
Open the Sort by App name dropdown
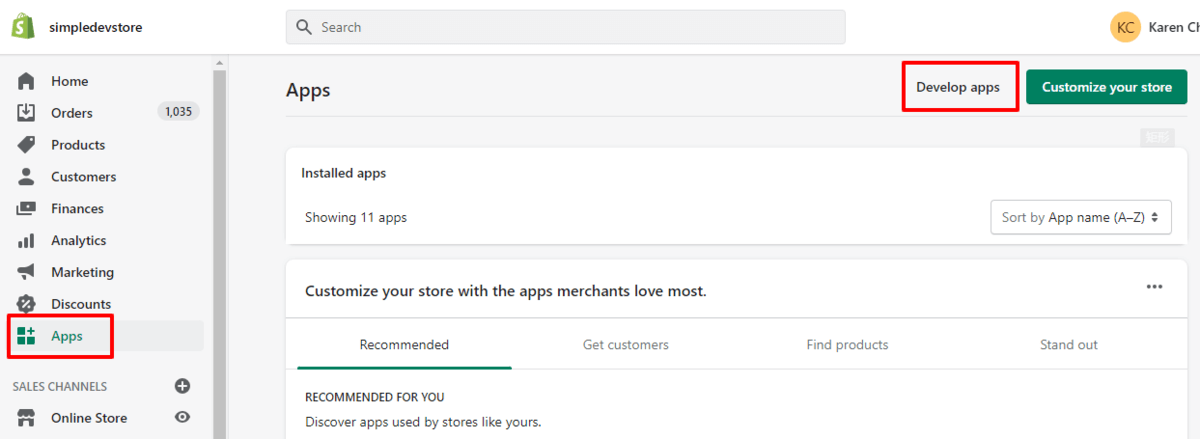1080,217
